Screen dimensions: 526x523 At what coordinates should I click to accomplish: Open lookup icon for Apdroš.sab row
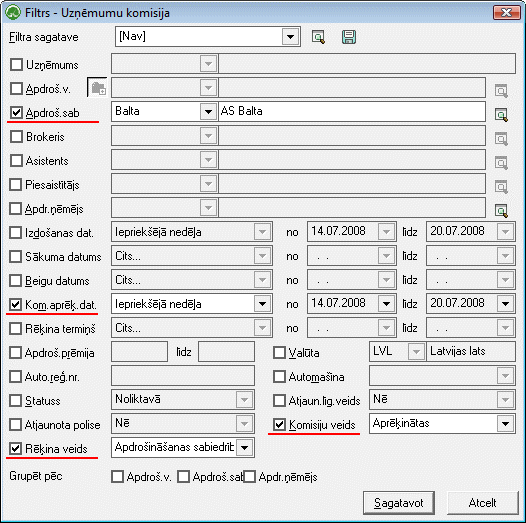(501, 115)
